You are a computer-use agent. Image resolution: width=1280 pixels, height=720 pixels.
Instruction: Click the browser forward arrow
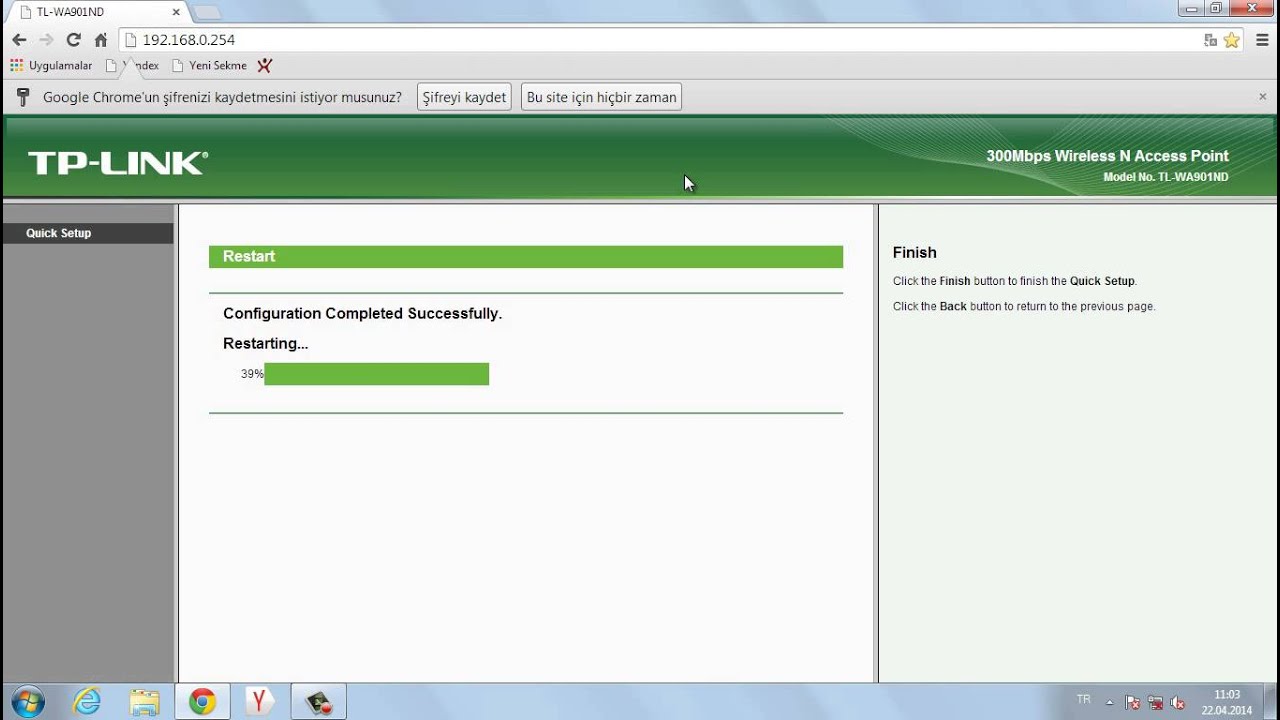(x=46, y=40)
